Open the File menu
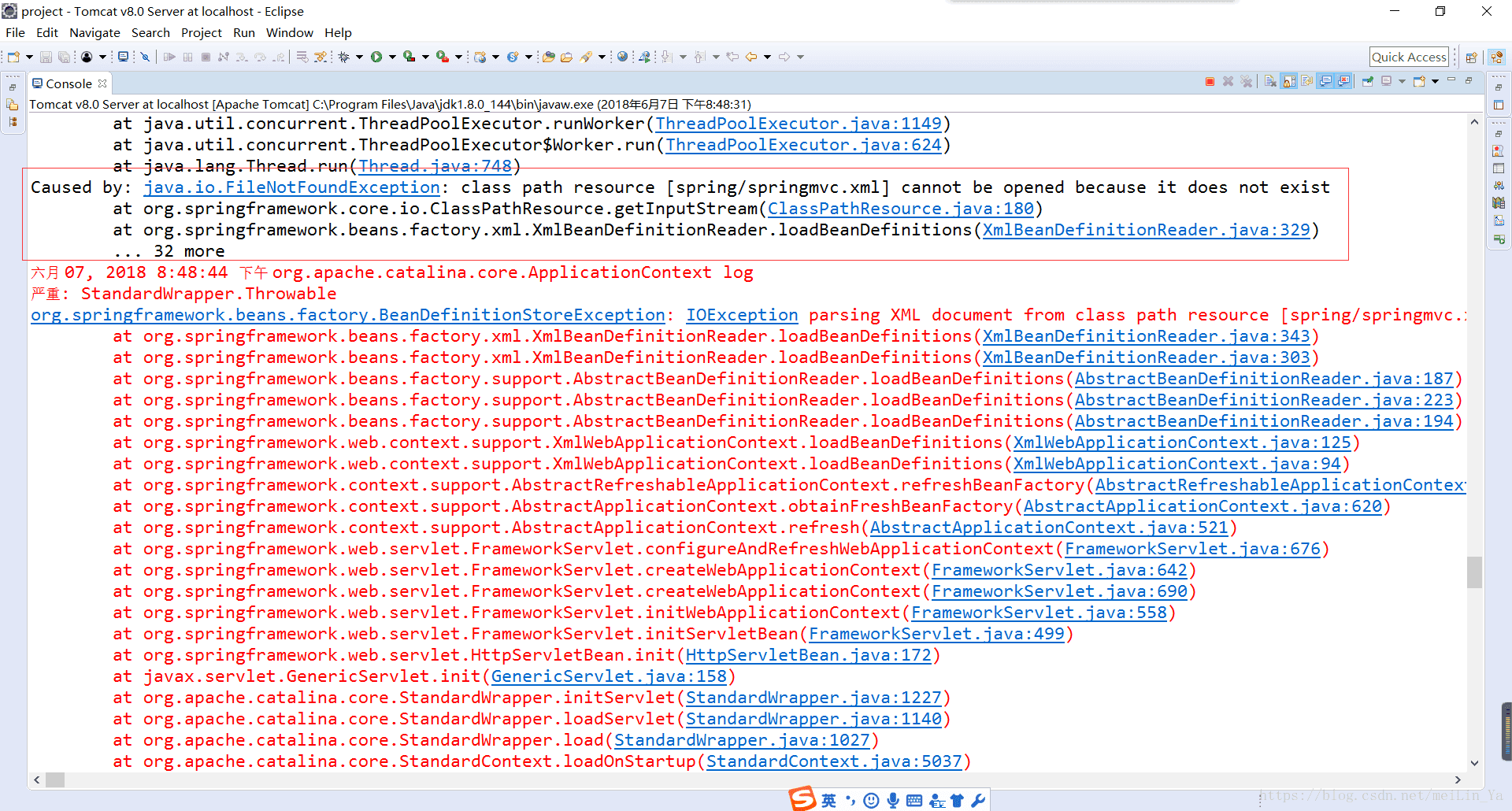Image resolution: width=1512 pixels, height=811 pixels. click(15, 32)
